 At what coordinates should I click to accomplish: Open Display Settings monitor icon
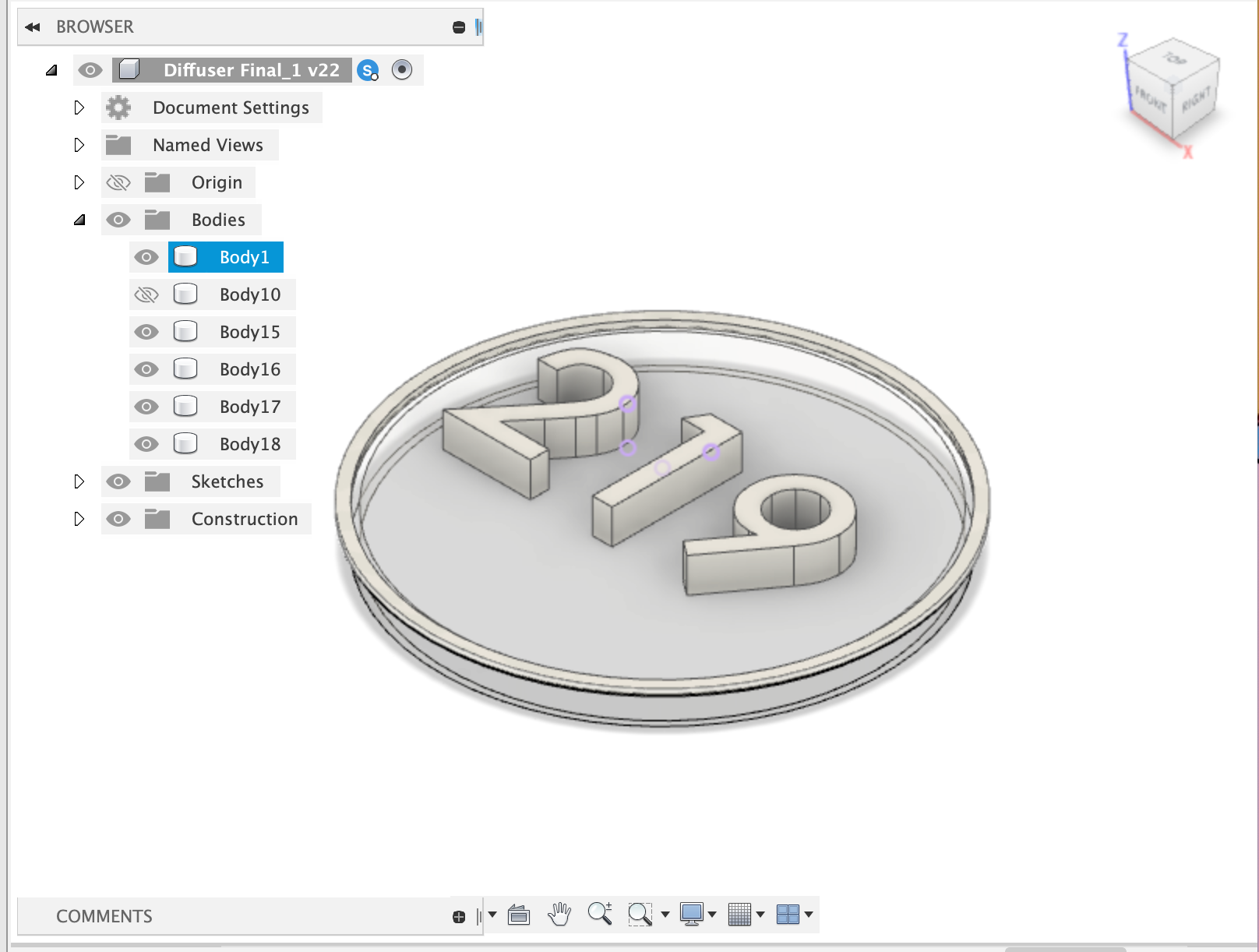point(692,915)
